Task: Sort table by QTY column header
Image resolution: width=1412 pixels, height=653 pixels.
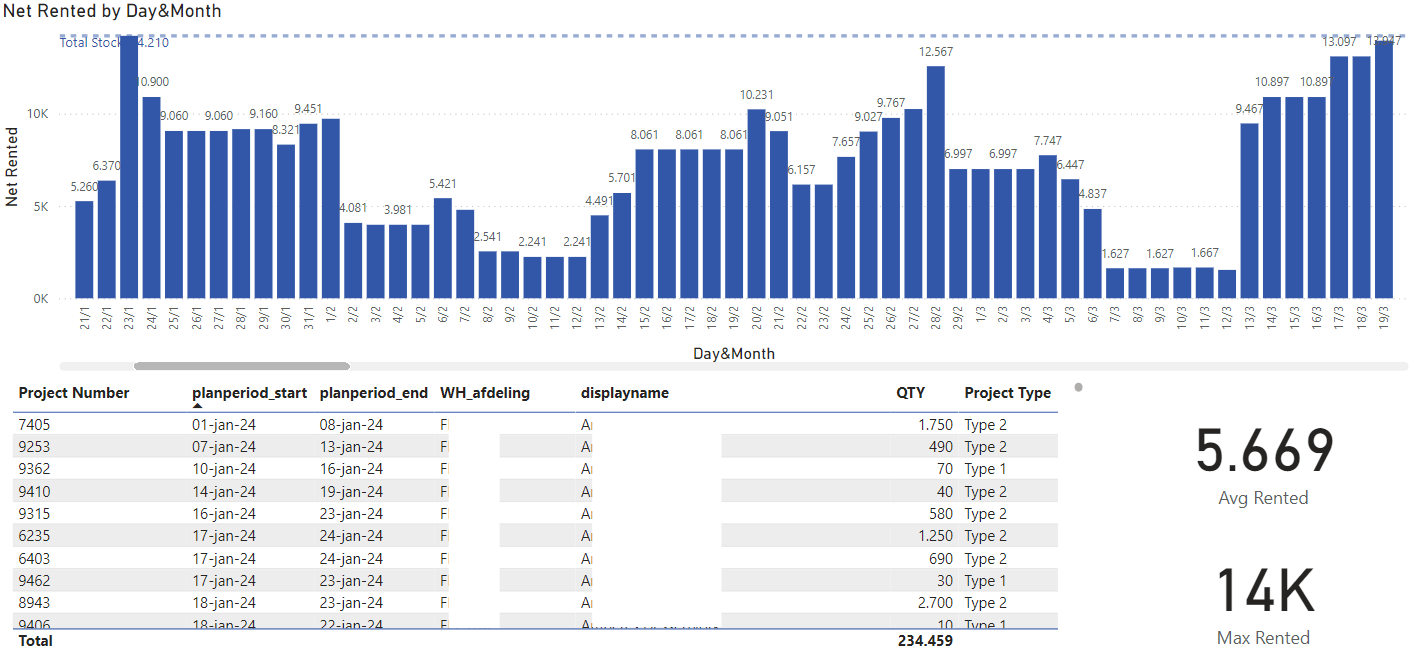Action: 910,393
